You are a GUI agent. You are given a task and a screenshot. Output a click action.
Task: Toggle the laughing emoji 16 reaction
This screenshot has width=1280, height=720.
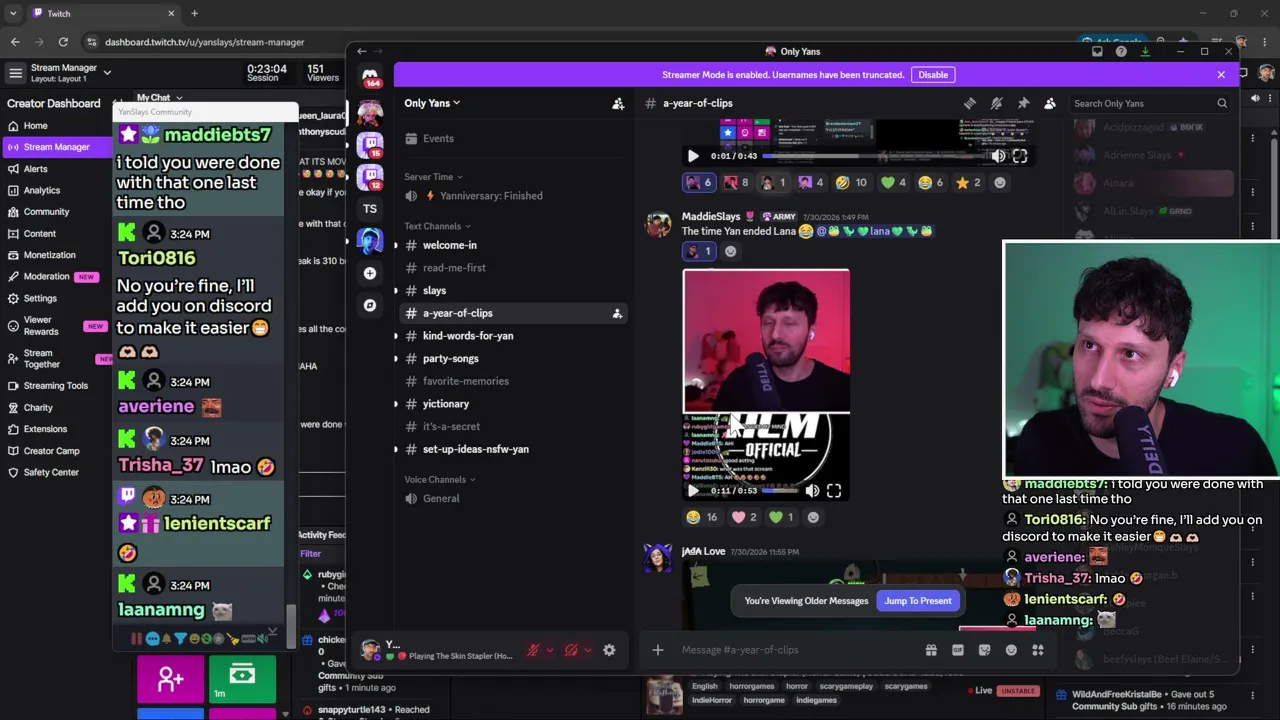703,517
